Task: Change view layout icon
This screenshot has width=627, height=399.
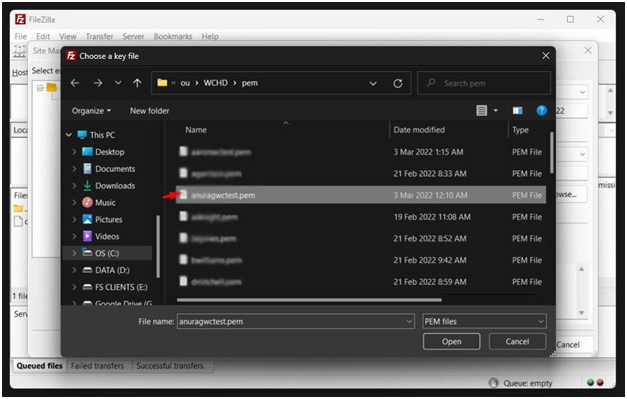Action: [482, 110]
